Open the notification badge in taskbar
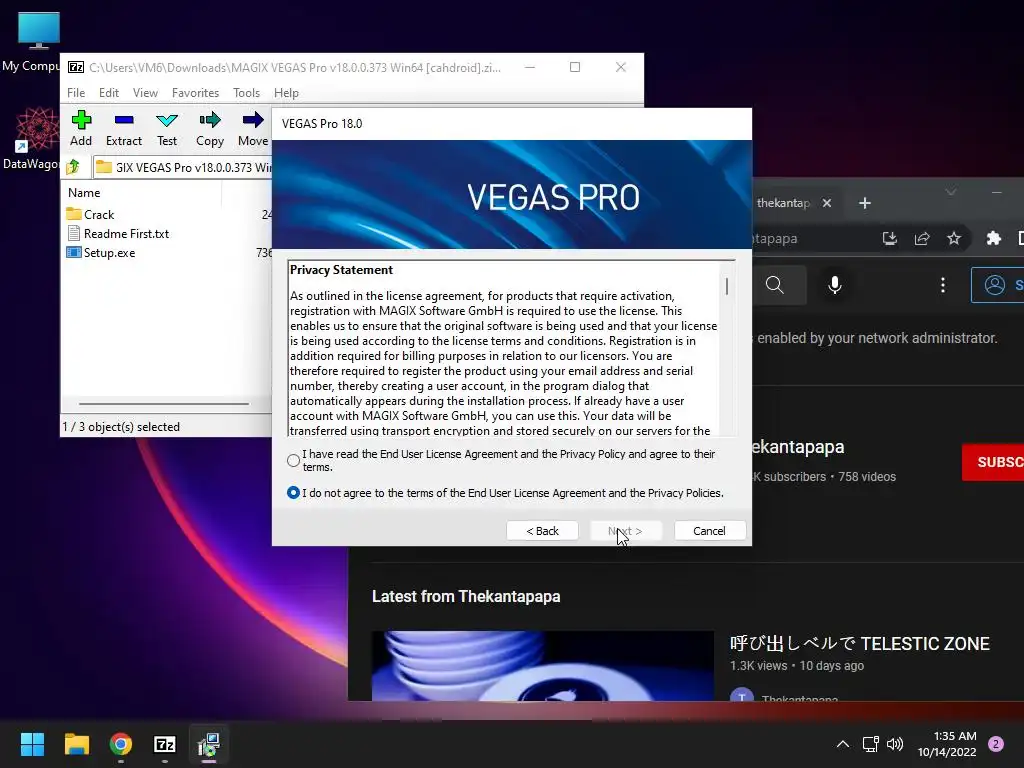1024x768 pixels. (996, 744)
